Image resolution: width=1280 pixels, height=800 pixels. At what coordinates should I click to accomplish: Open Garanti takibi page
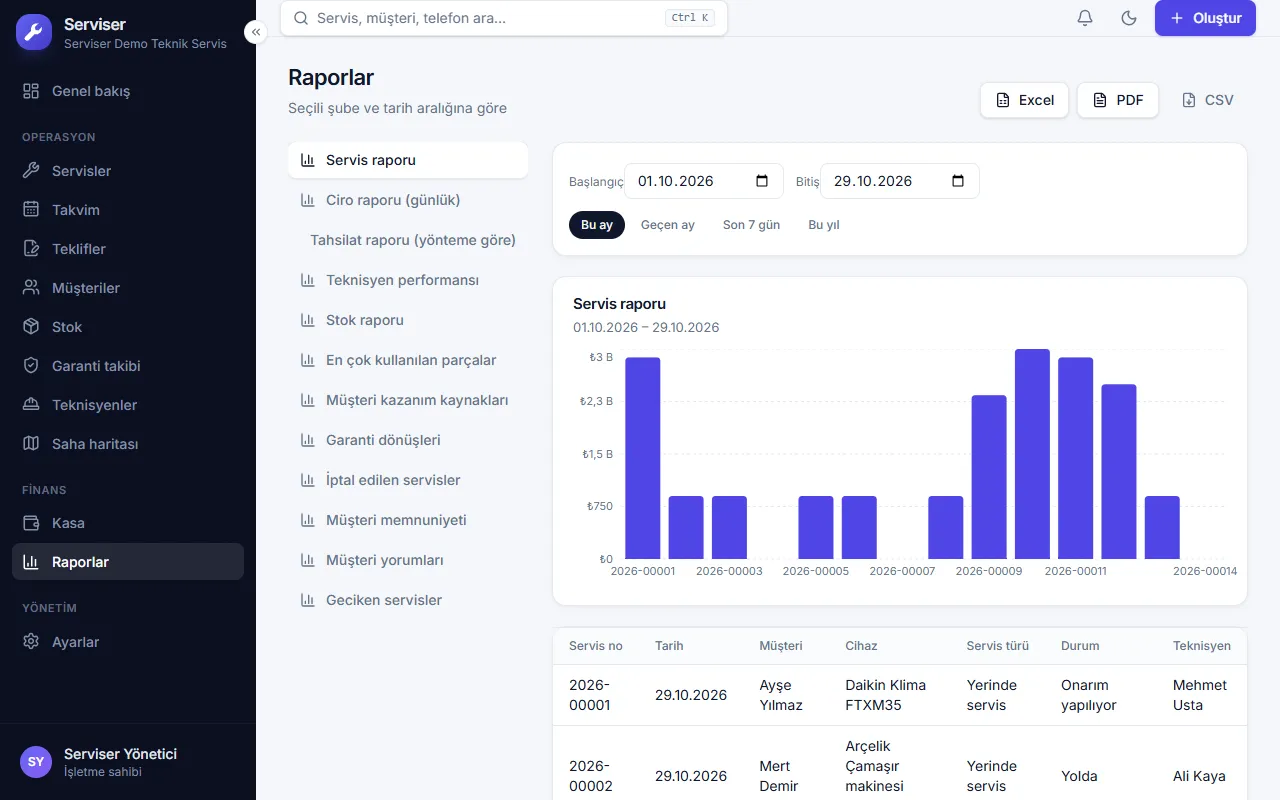click(128, 366)
